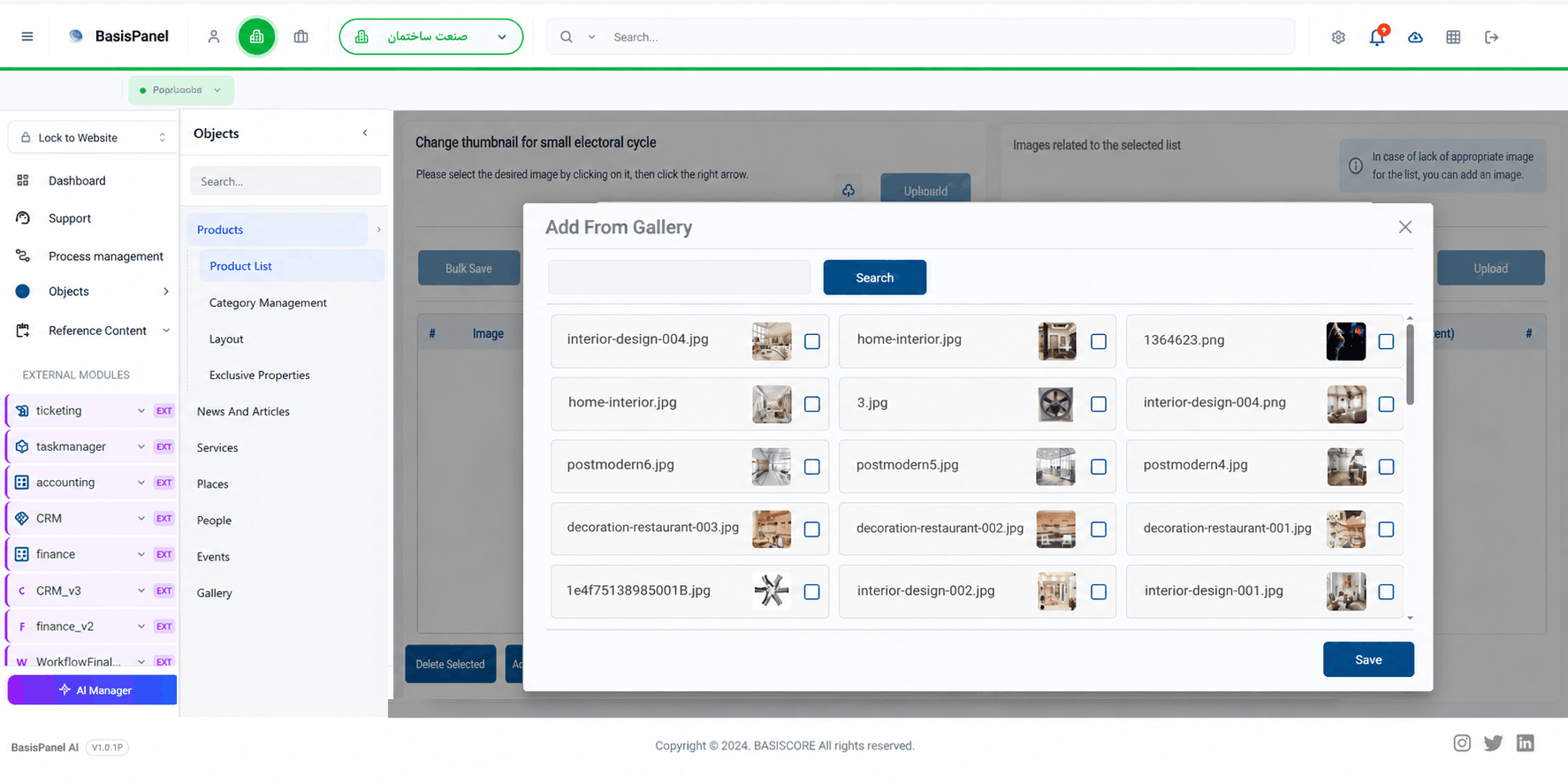Screen dimensions: 1568x784
Task: Click the search magnifier icon
Action: [x=567, y=37]
